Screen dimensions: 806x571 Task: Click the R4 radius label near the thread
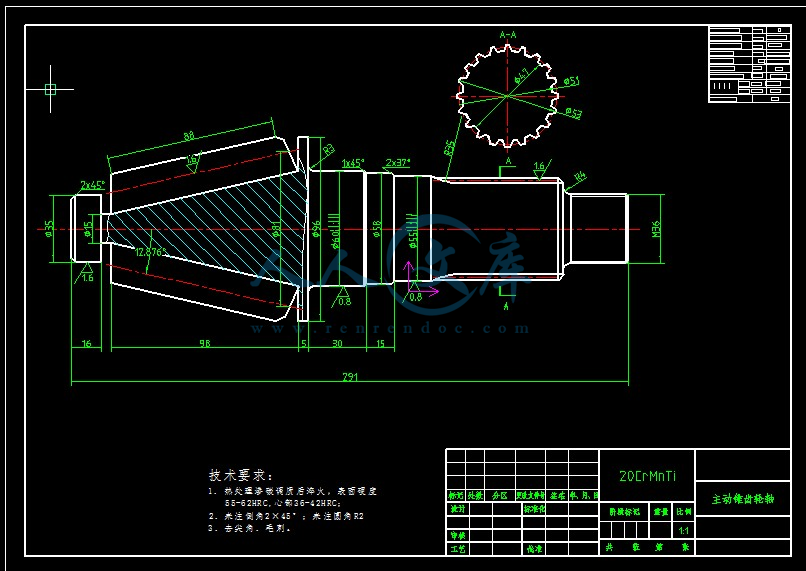[579, 177]
